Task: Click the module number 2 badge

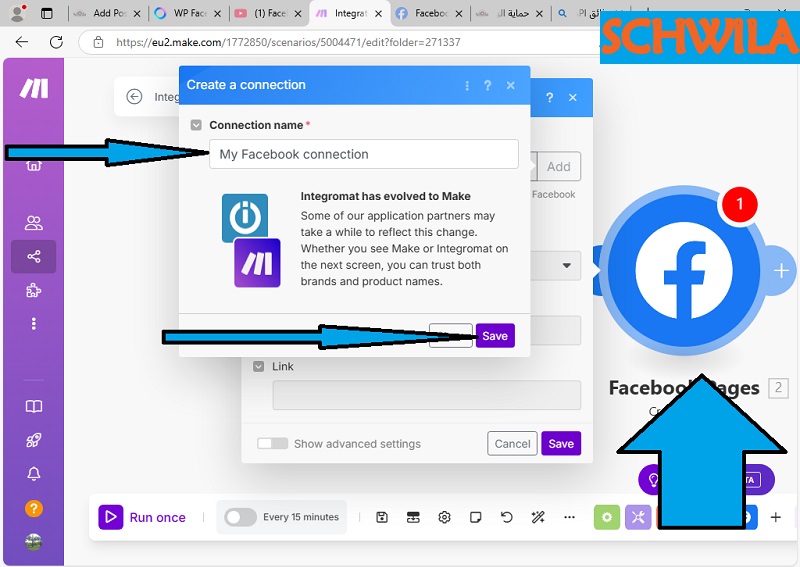Action: click(x=778, y=388)
